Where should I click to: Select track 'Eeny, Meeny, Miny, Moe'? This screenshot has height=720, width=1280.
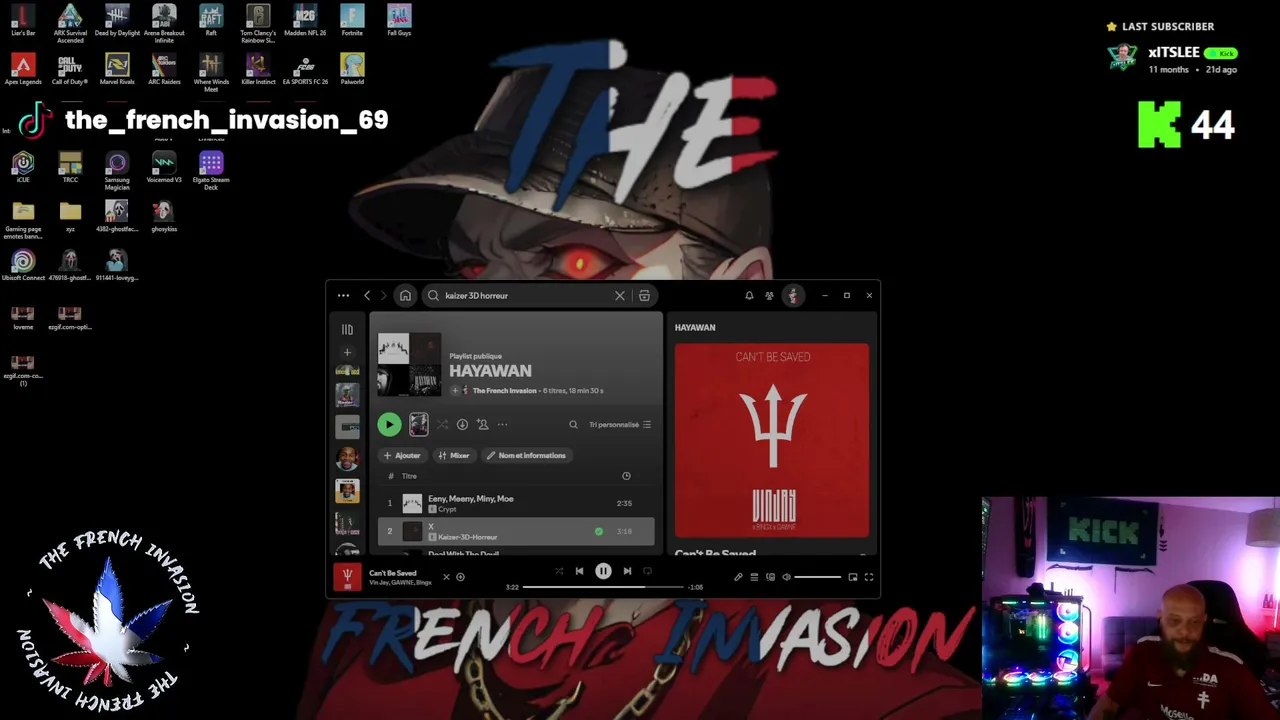516,503
